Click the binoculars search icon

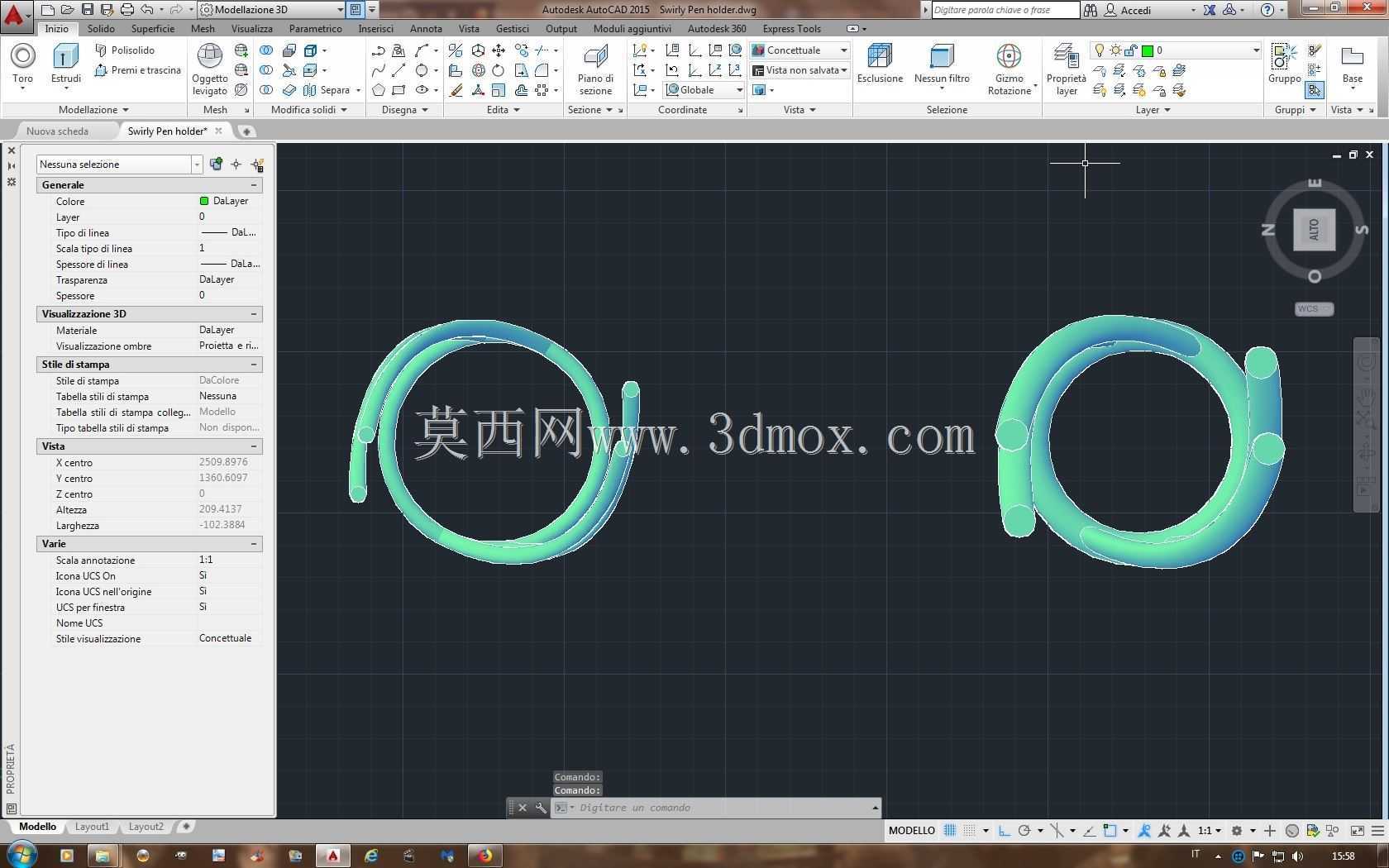pos(1091,10)
